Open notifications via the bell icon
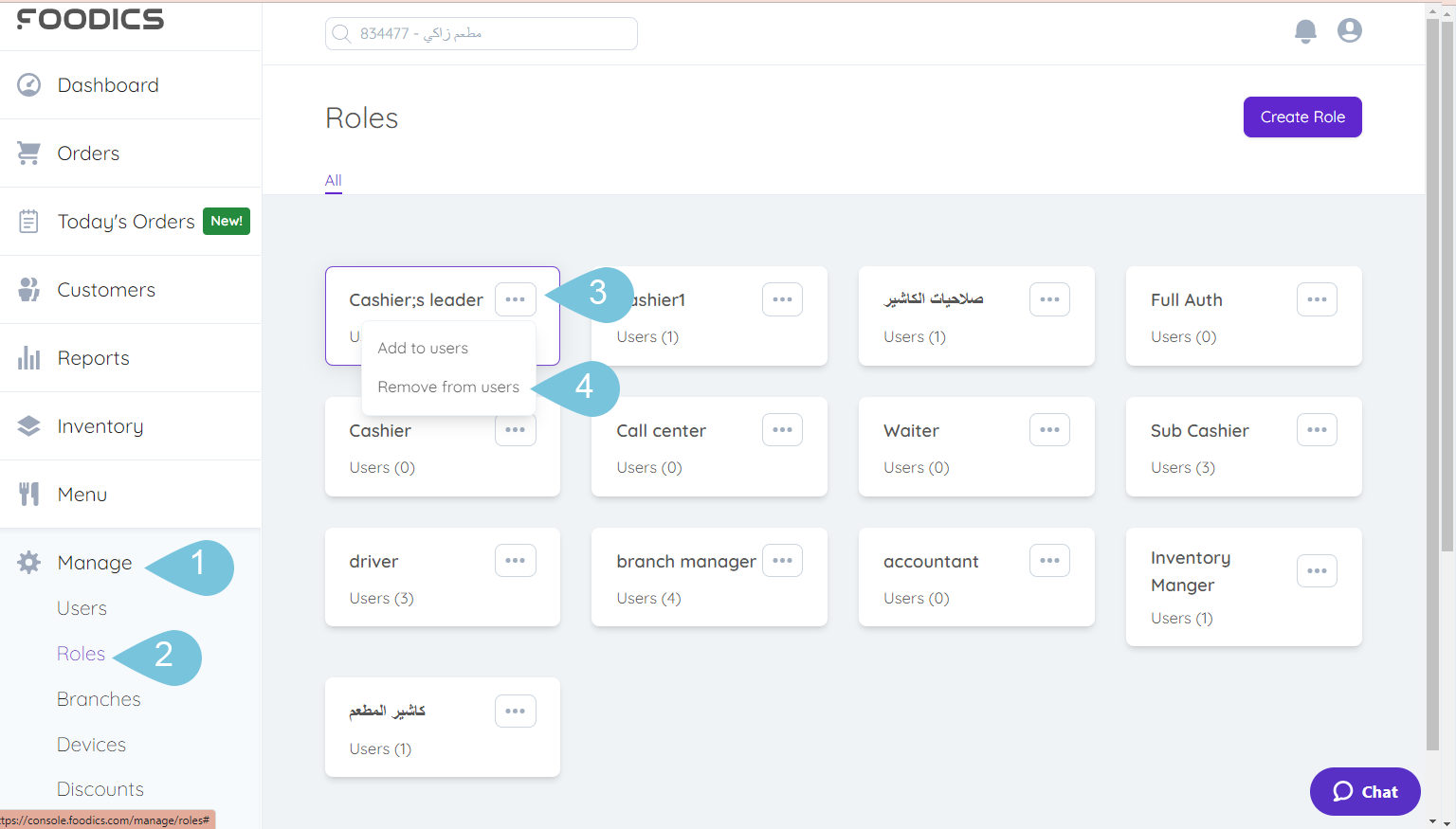Viewport: 1456px width, 829px height. point(1305,30)
